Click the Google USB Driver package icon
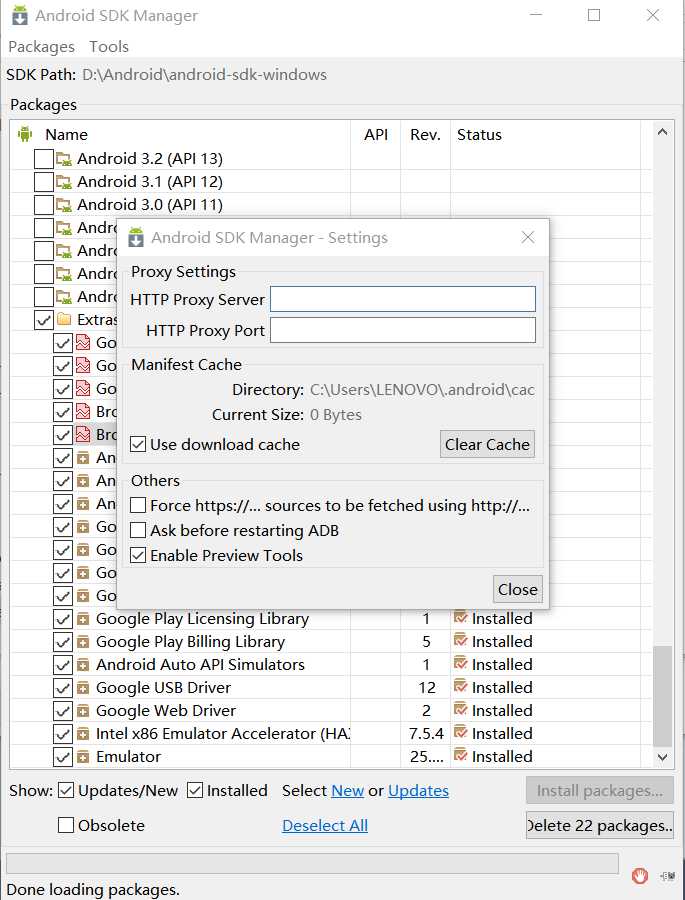 point(84,687)
